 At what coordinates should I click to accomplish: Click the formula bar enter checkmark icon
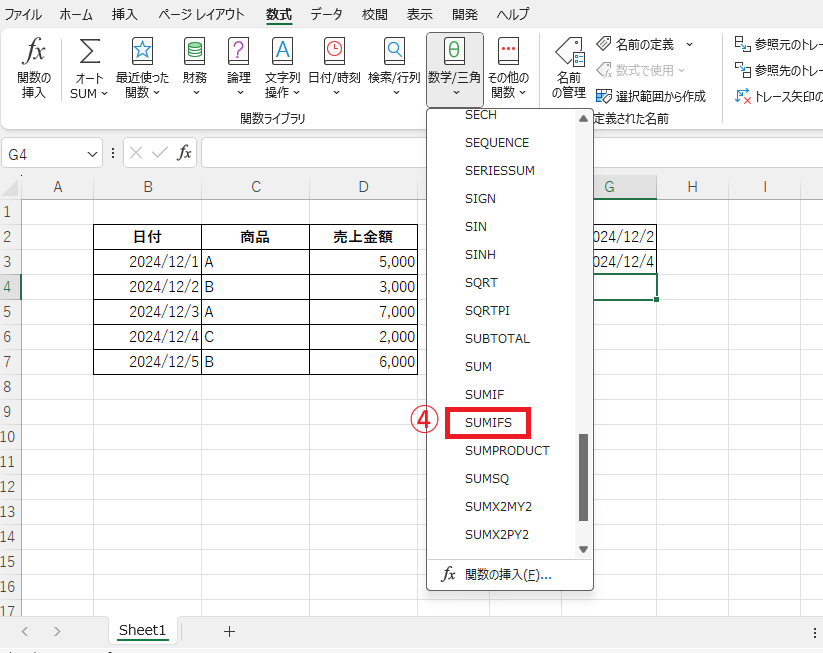click(x=160, y=153)
